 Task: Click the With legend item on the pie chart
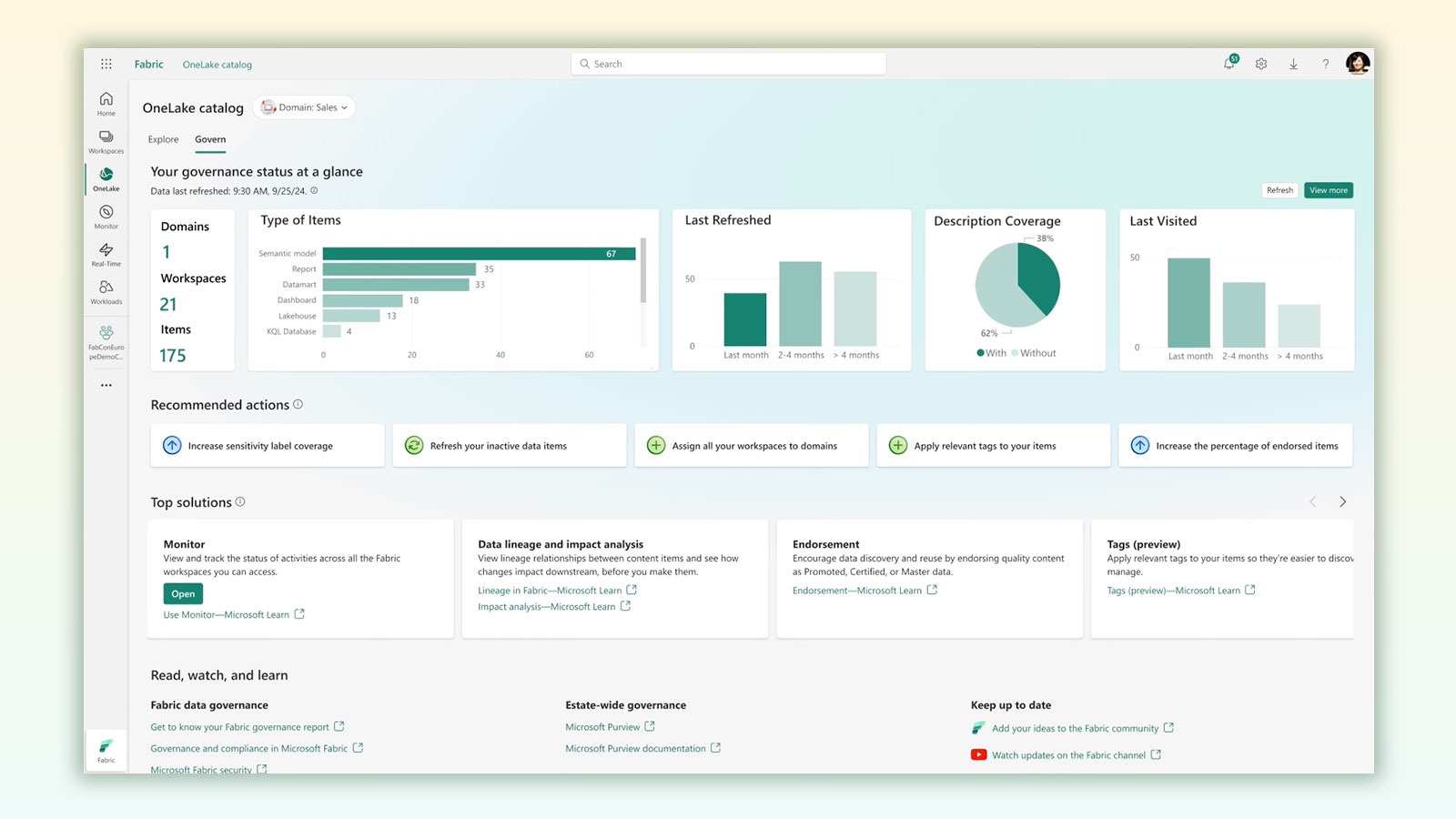click(x=992, y=353)
